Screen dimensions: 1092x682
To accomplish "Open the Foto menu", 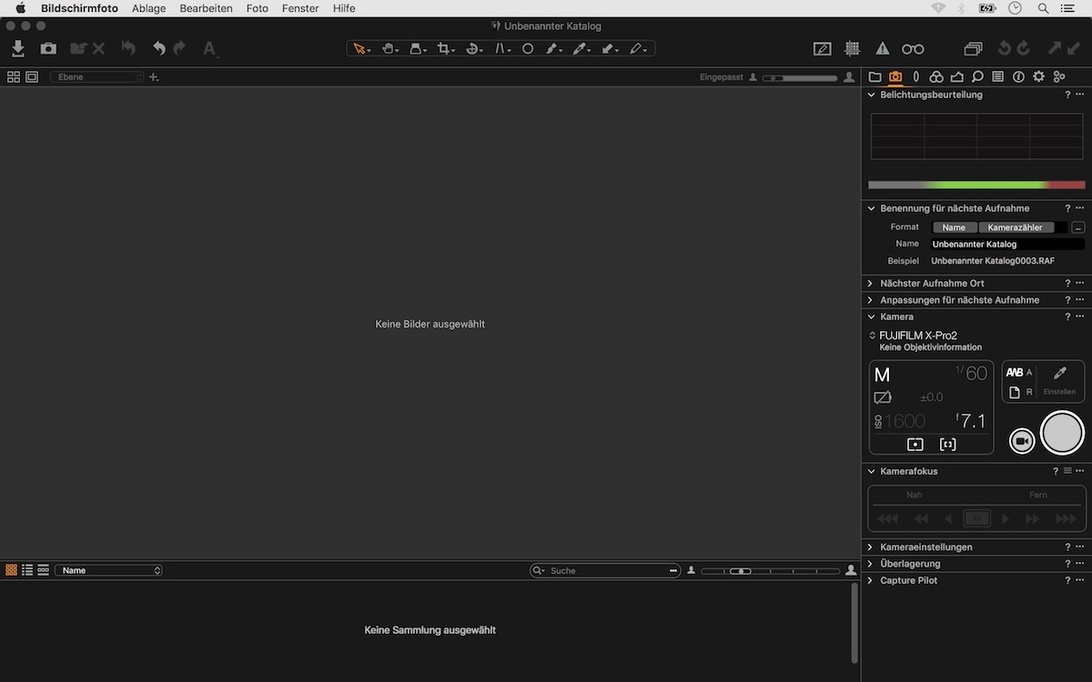I will pos(257,8).
